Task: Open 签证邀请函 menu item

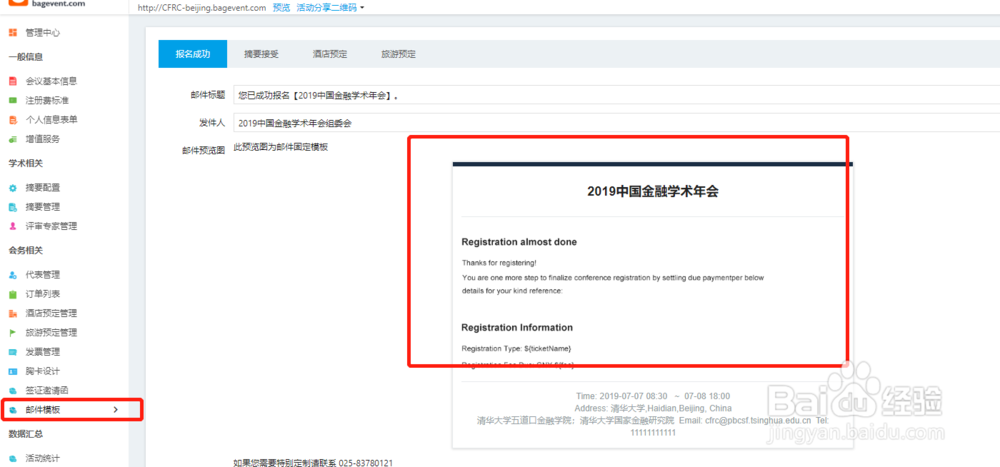Action: 47,390
